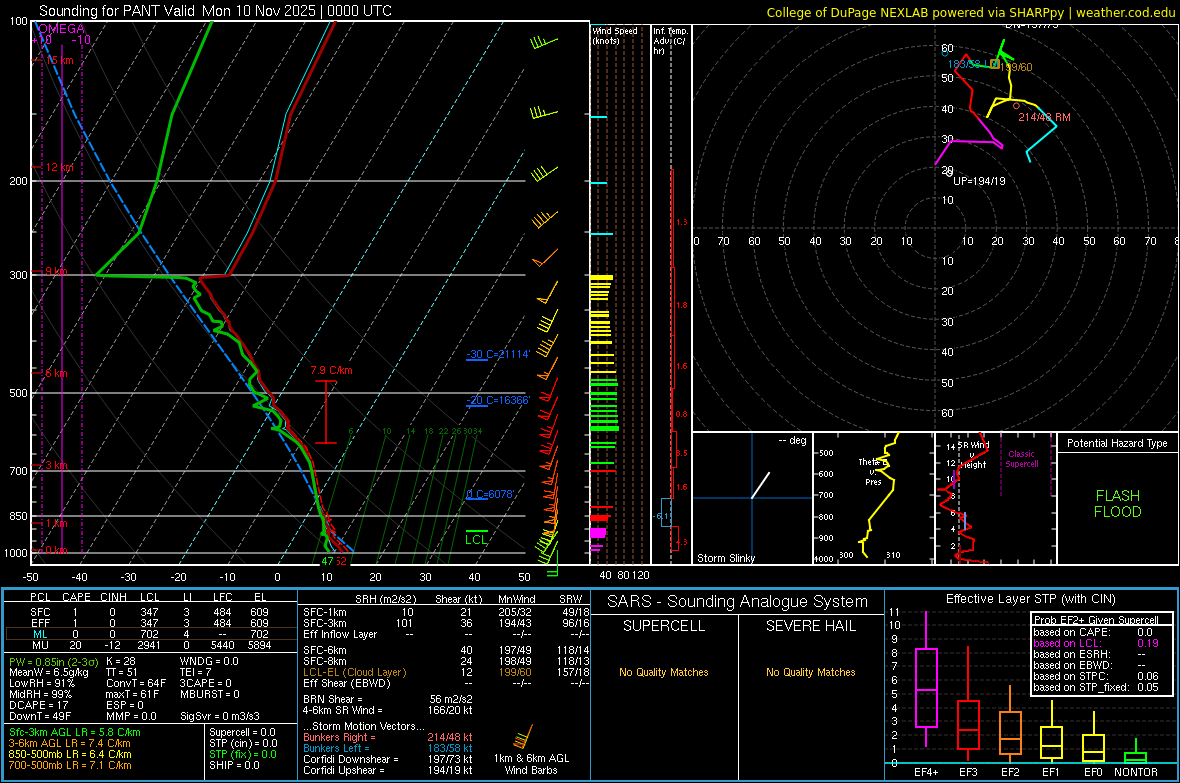This screenshot has height=783, width=1180.
Task: Click the Prob EF2+ Given Supercell header
Action: click(x=1096, y=620)
